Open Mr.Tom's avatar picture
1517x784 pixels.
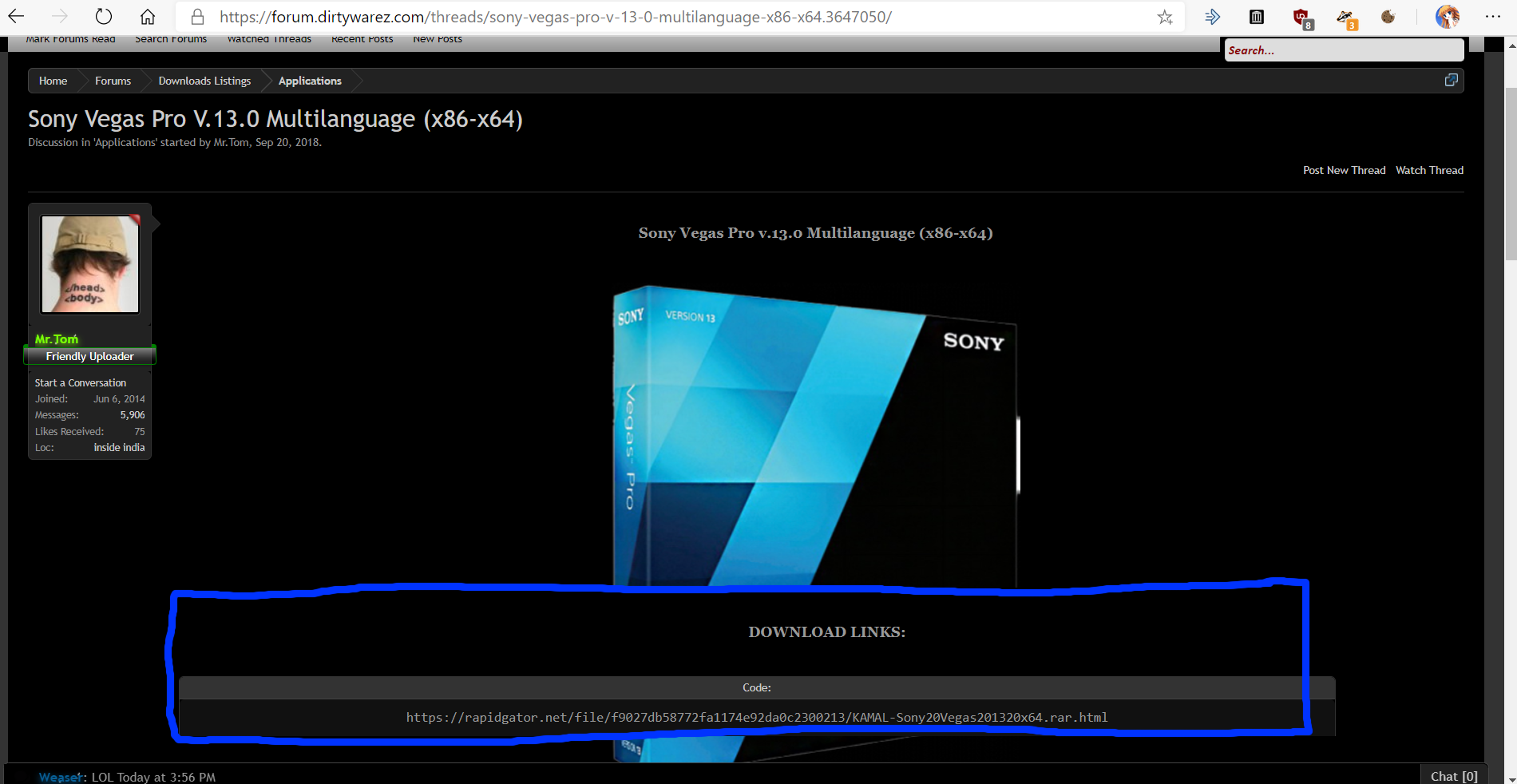pos(90,264)
